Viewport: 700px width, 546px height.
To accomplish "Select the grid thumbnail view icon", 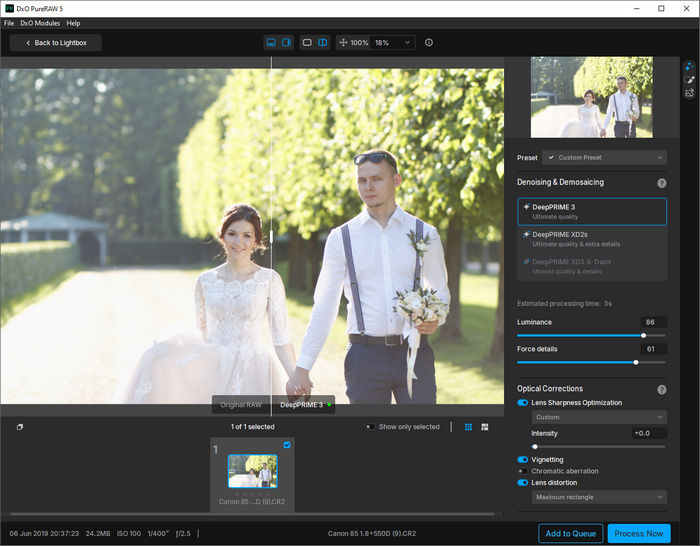I will pyautogui.click(x=468, y=427).
